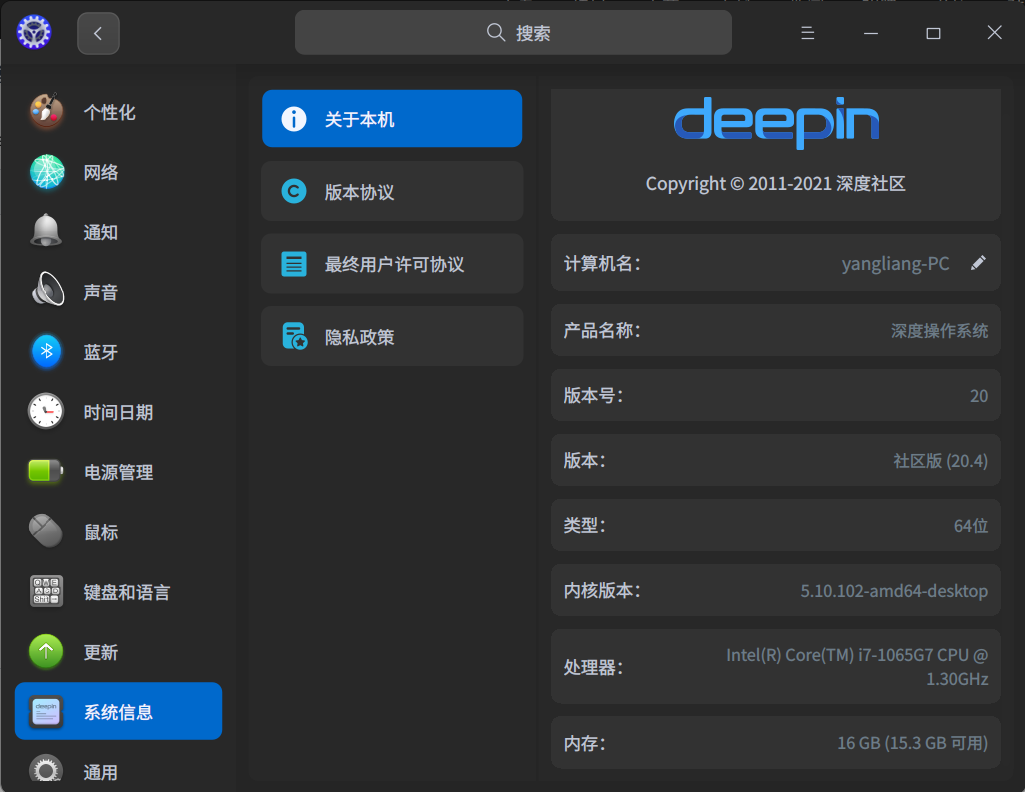The width and height of the screenshot is (1025, 792).
Task: Open 通知 settings label
Action: (x=101, y=232)
